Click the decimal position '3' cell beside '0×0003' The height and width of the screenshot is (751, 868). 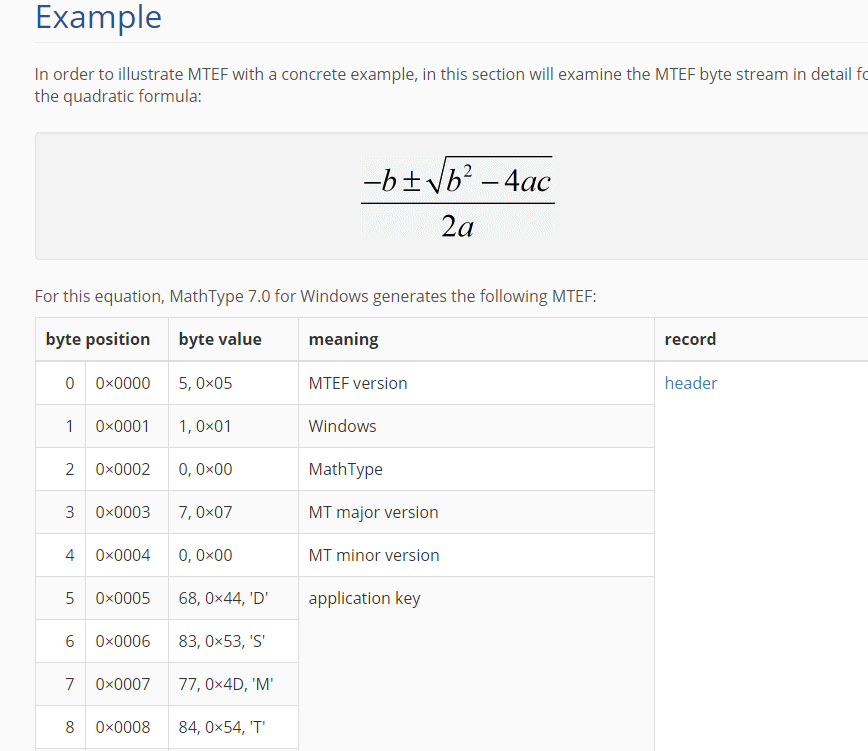60,512
